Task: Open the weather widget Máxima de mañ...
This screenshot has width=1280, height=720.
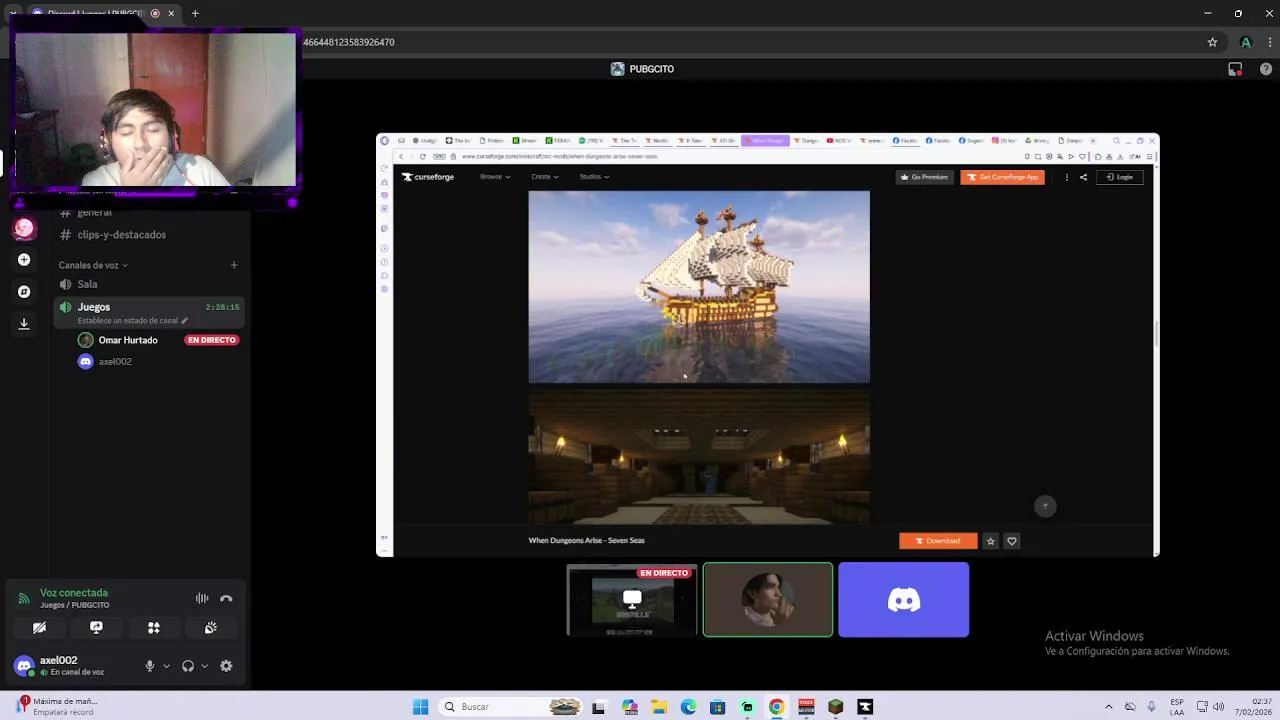Action: (58, 706)
